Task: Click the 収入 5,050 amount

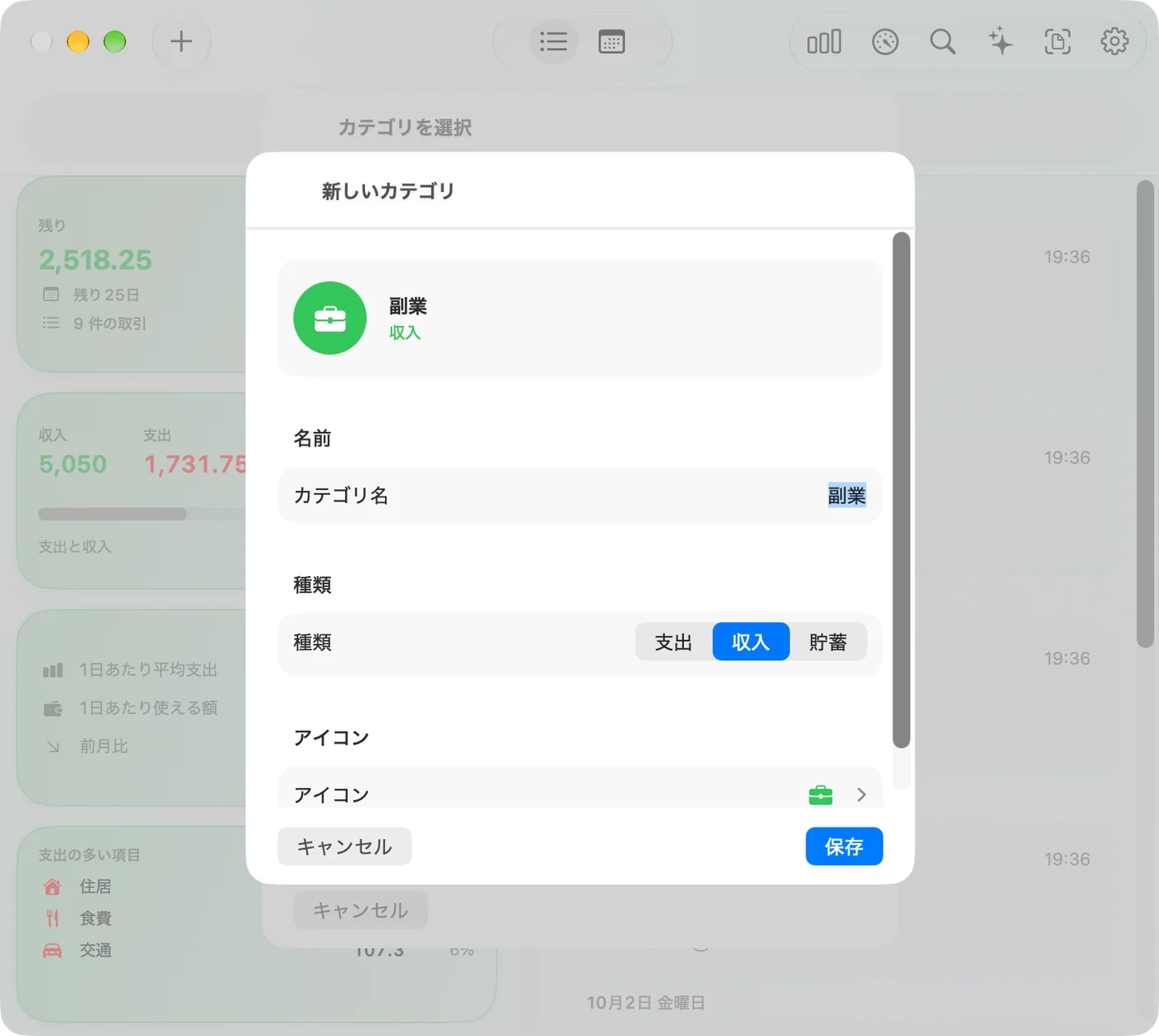Action: [73, 464]
